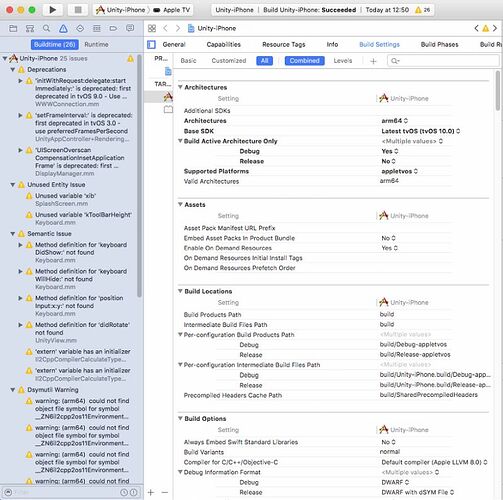
Task: Collapse the Semantic Issue group
Action: click(x=13, y=234)
